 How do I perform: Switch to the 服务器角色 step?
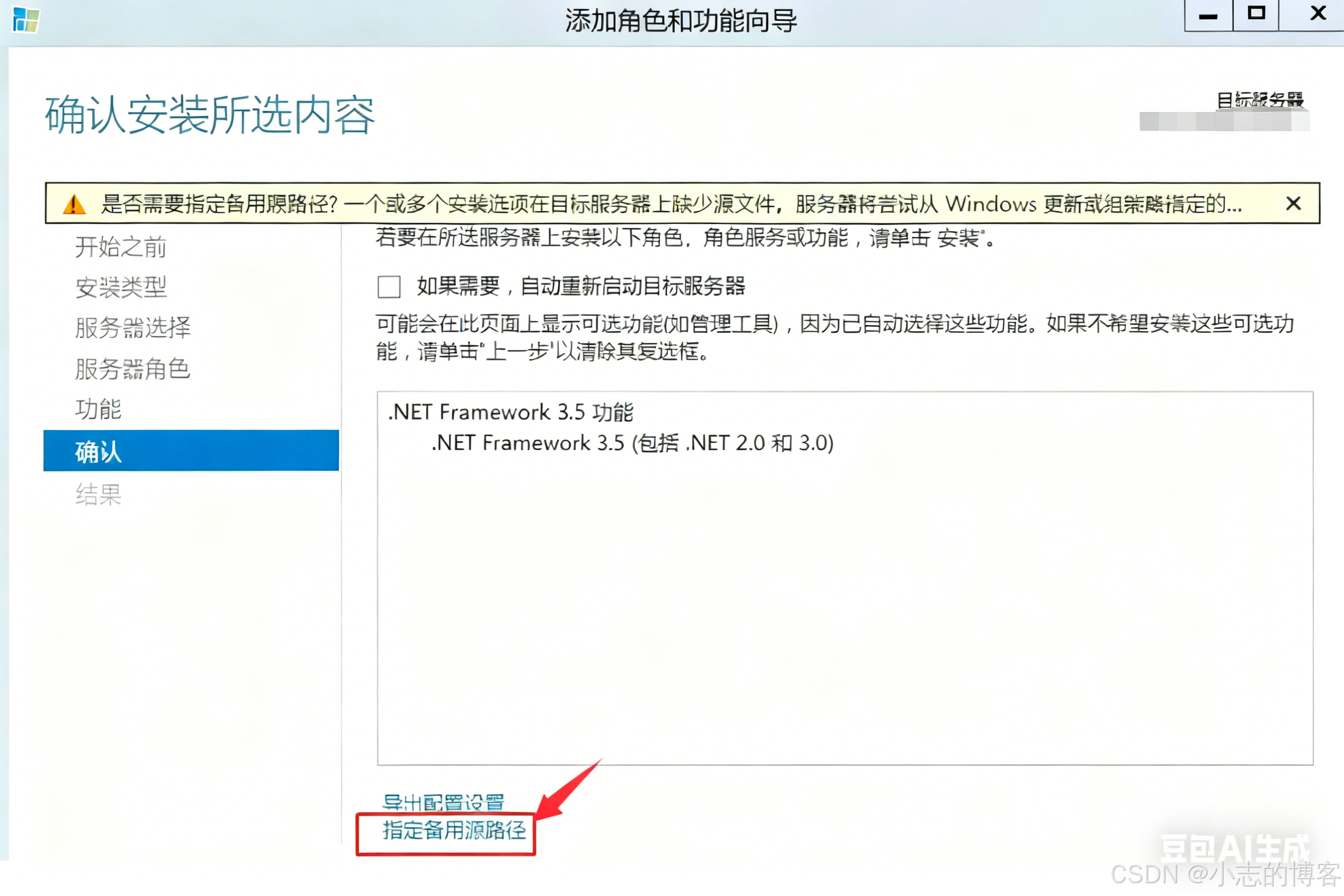click(x=132, y=369)
